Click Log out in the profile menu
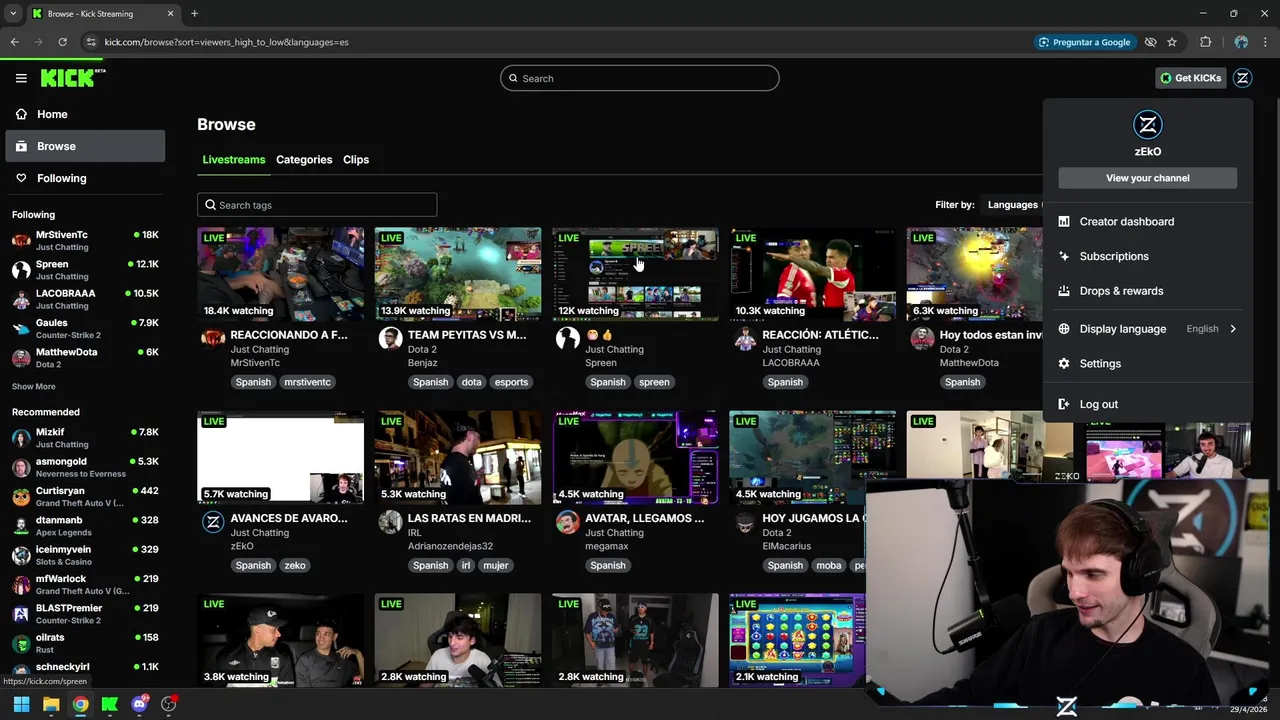 click(x=1148, y=404)
